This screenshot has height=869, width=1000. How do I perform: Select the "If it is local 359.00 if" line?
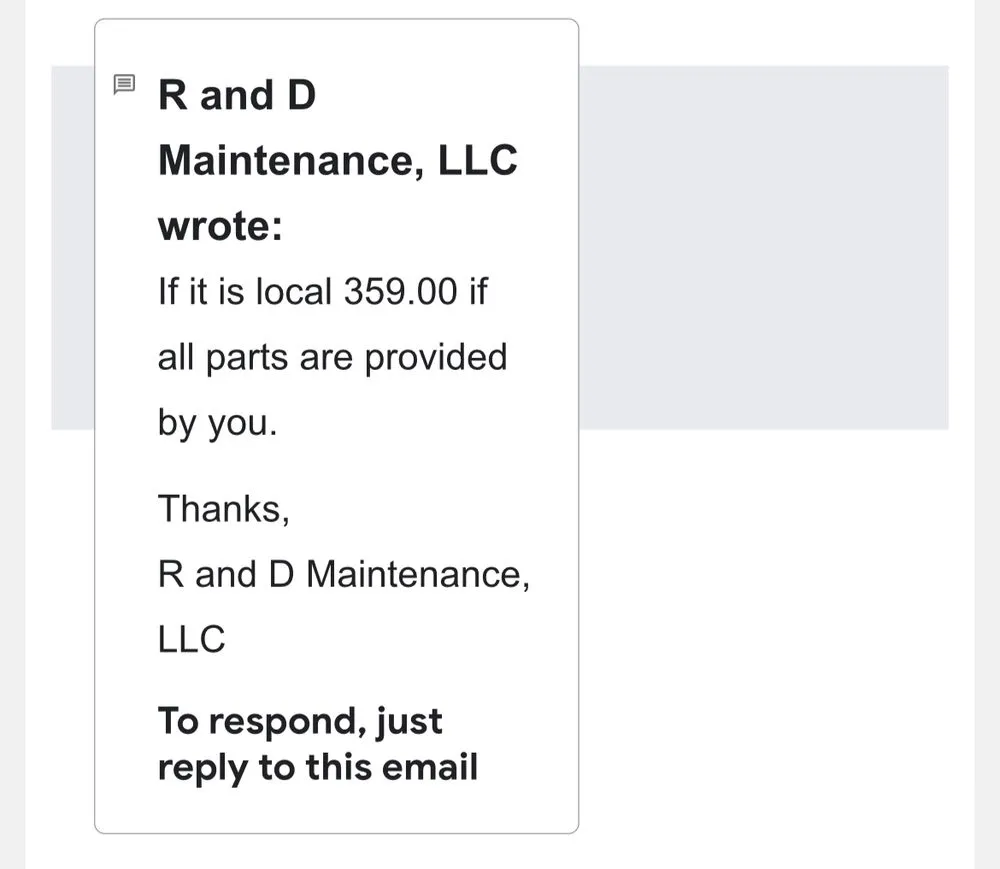(322, 292)
